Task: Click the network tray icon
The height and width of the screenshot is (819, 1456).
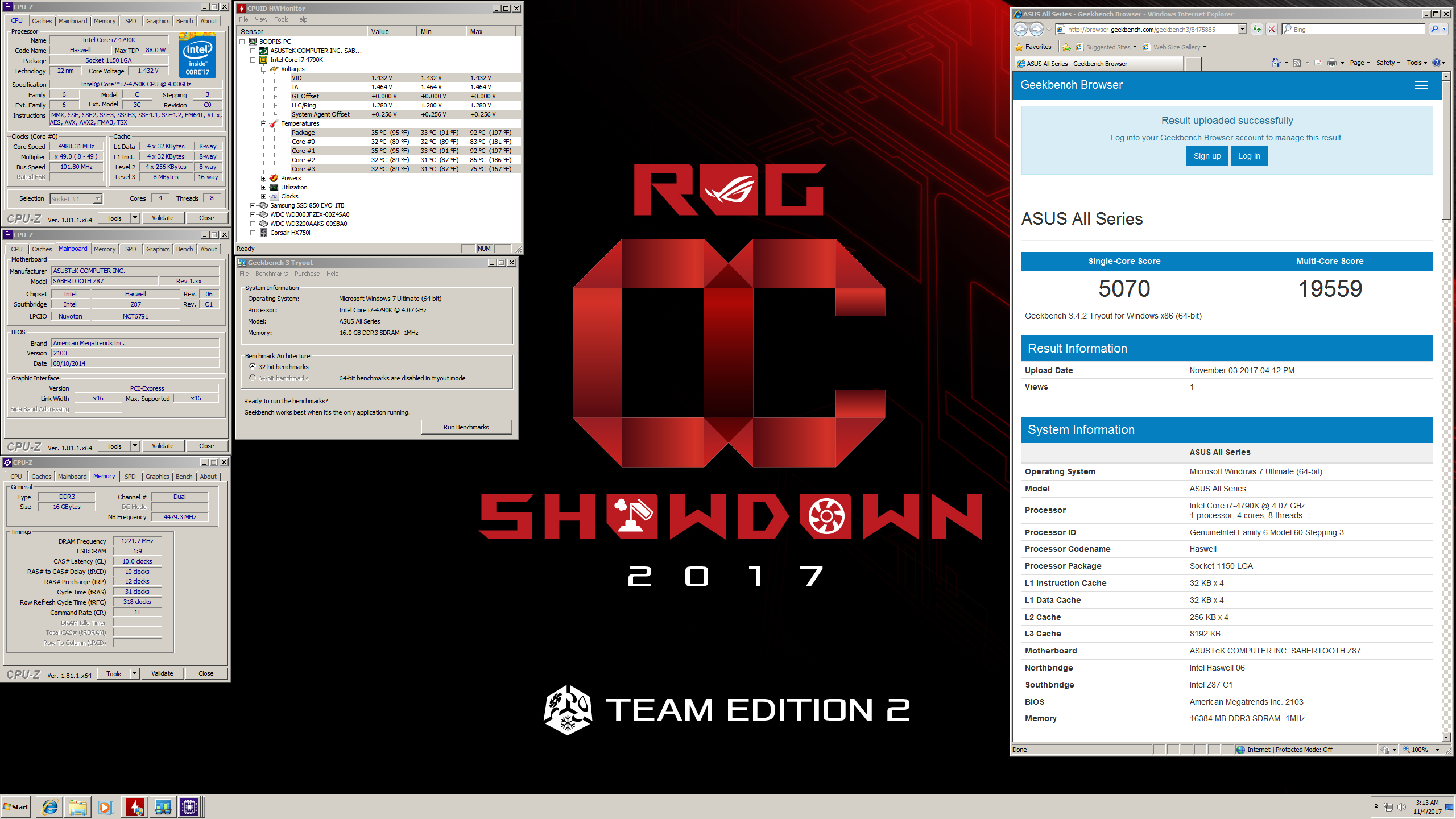Action: point(1388,807)
